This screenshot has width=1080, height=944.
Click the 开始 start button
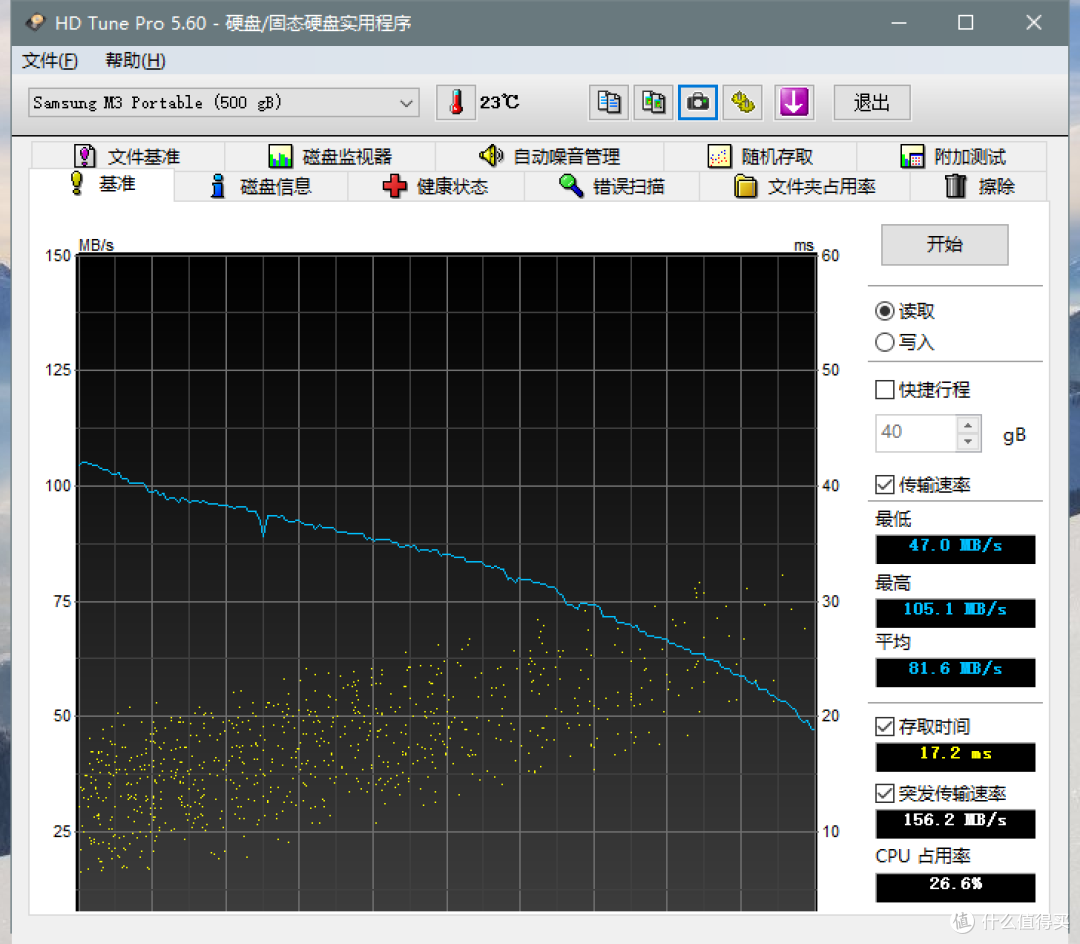tap(944, 244)
